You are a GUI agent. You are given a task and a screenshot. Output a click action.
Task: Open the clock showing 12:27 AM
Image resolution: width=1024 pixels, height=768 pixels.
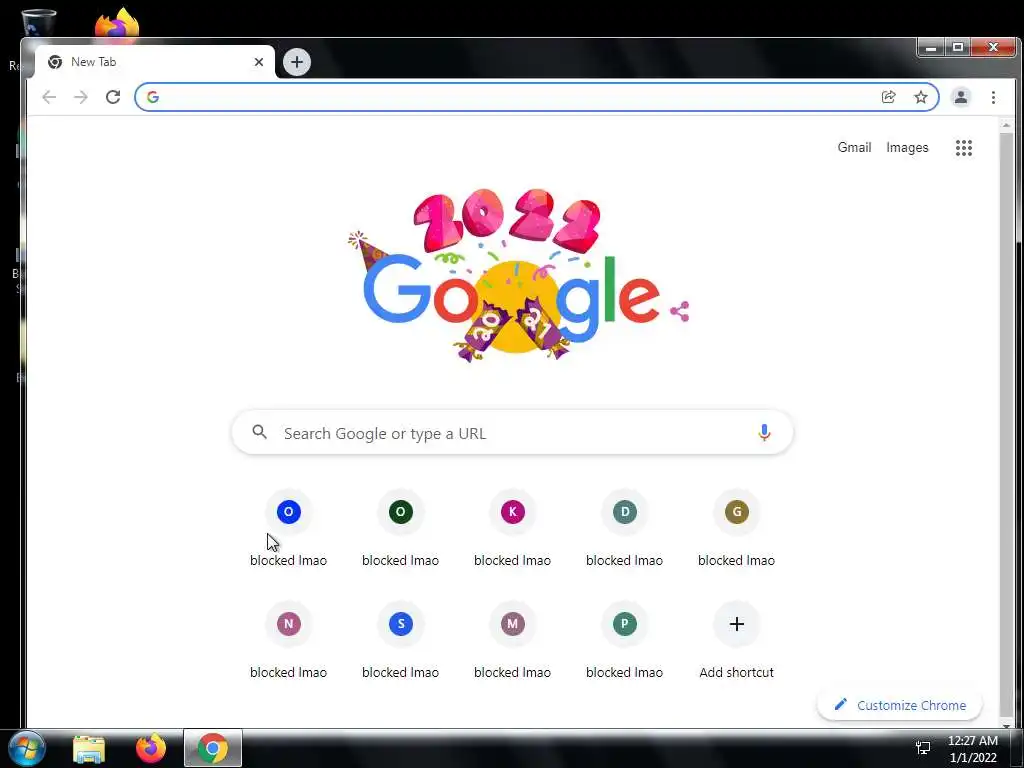pos(973,749)
